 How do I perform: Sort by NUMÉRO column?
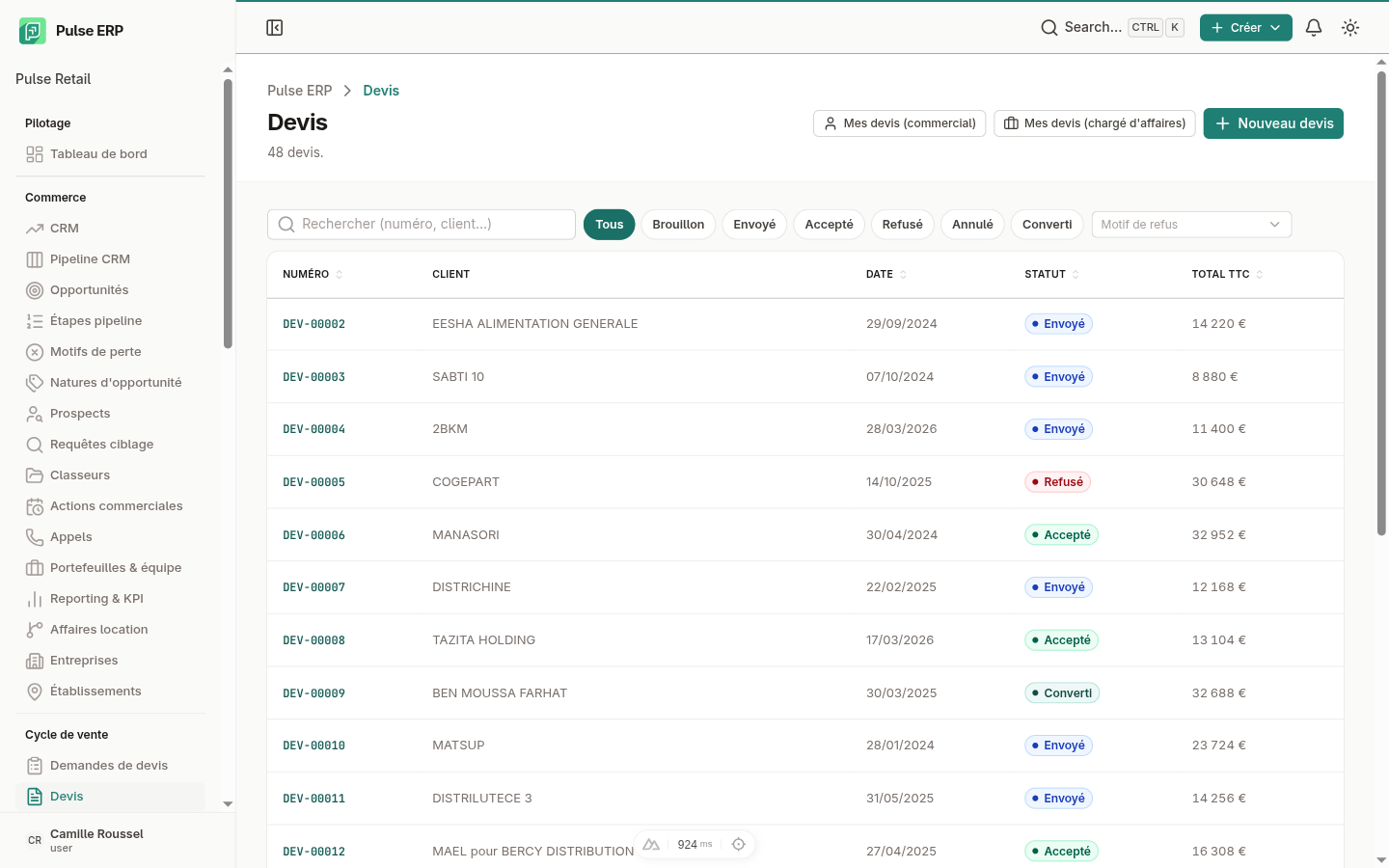click(313, 275)
